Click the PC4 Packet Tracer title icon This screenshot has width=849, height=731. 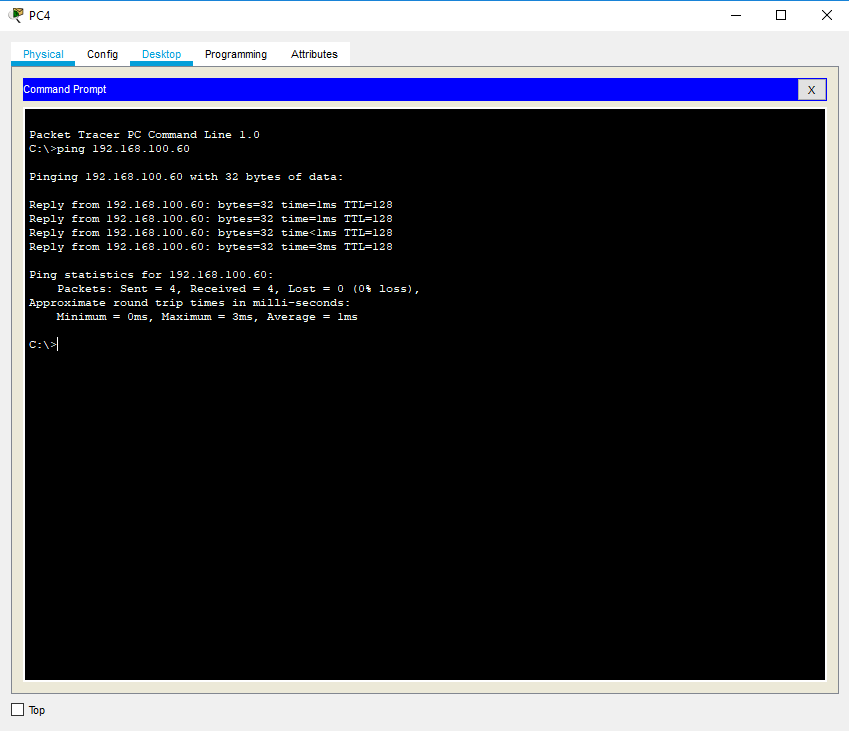[16, 15]
